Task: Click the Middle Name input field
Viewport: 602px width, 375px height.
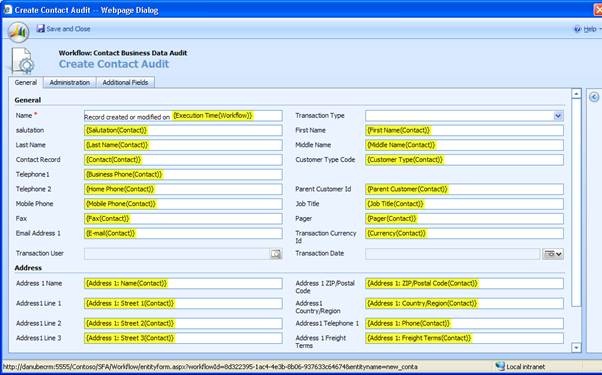Action: (x=464, y=145)
